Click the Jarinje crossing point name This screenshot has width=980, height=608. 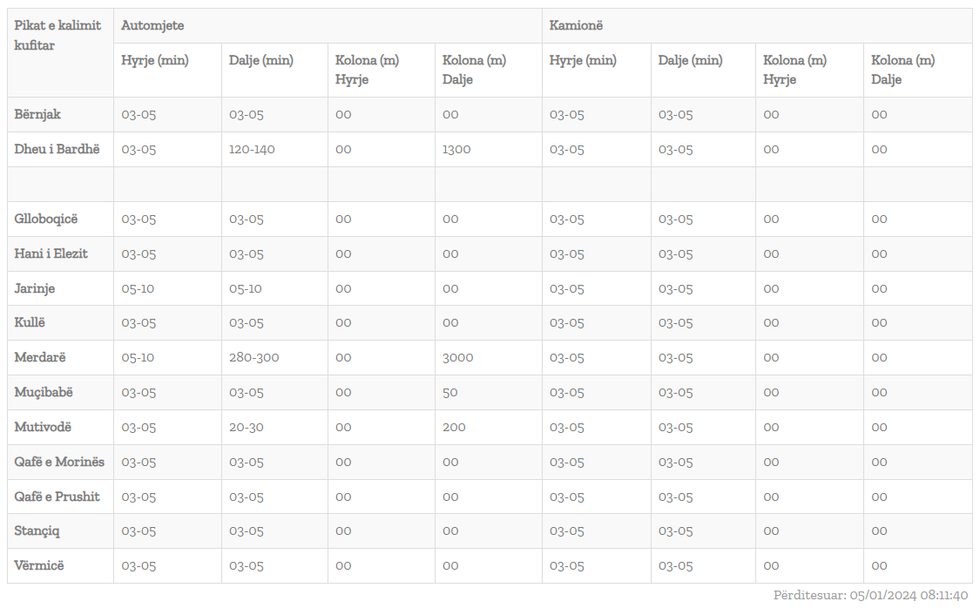[35, 289]
